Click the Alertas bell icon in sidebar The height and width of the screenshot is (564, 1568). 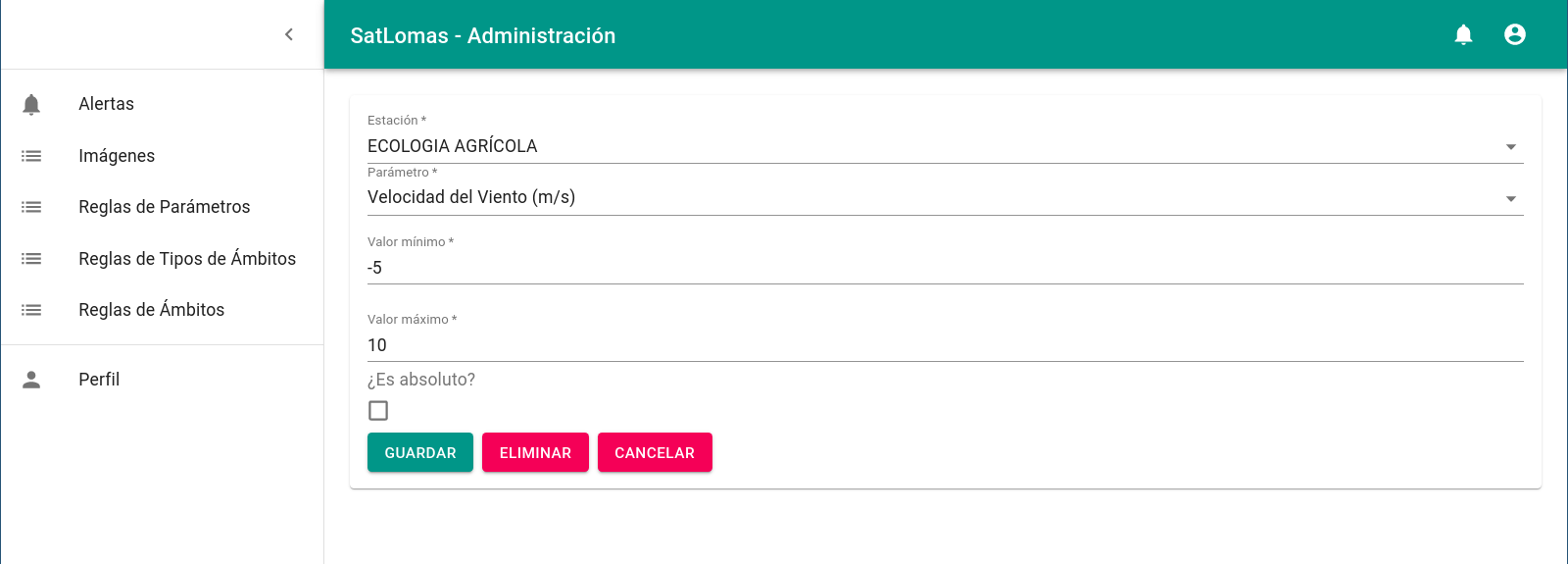point(31,104)
